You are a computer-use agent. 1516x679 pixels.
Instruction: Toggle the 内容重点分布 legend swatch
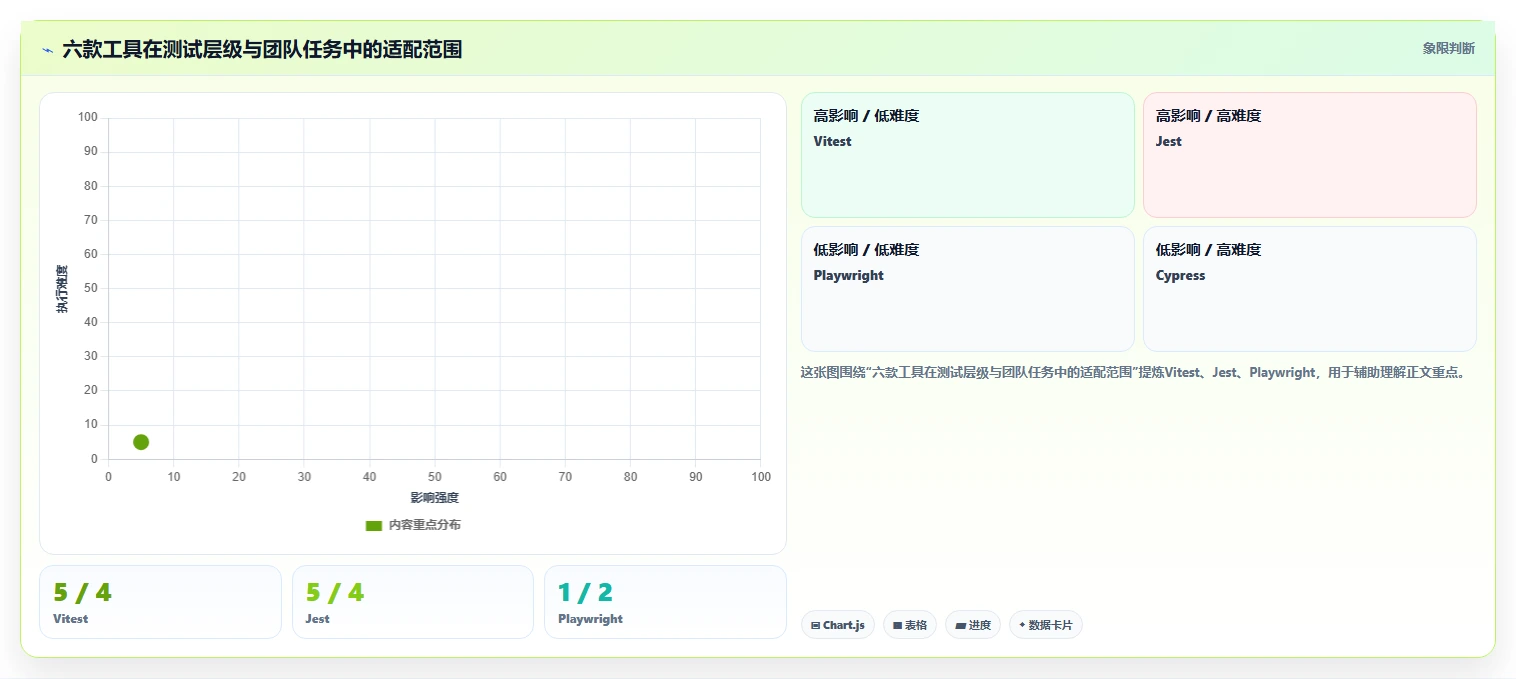[x=374, y=525]
